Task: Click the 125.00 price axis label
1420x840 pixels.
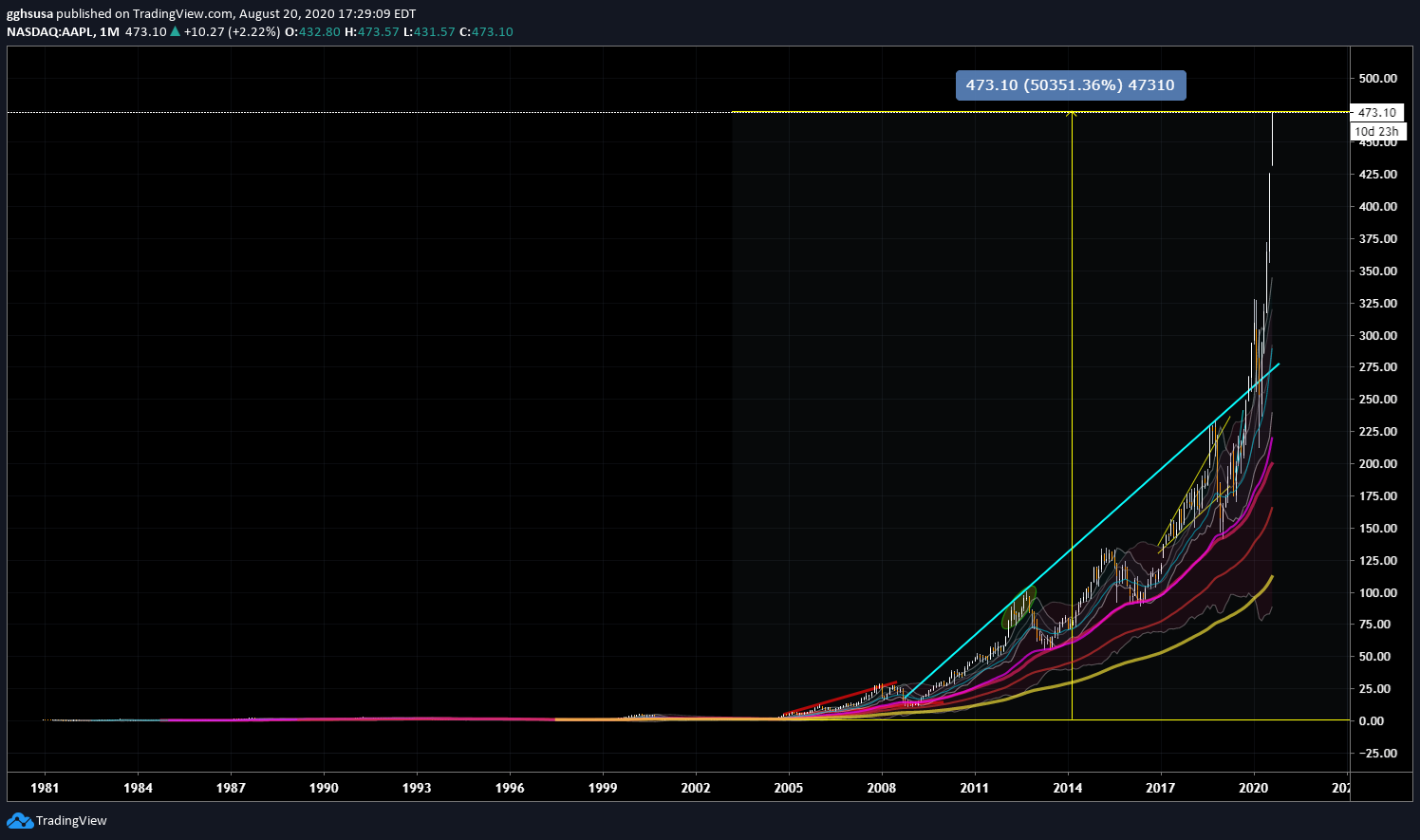Action: [x=1377, y=561]
